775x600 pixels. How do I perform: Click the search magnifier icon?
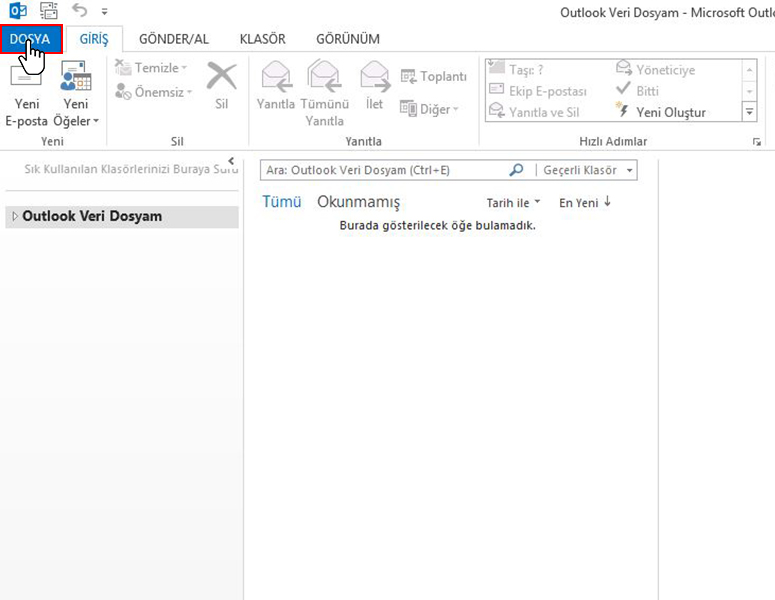[516, 170]
